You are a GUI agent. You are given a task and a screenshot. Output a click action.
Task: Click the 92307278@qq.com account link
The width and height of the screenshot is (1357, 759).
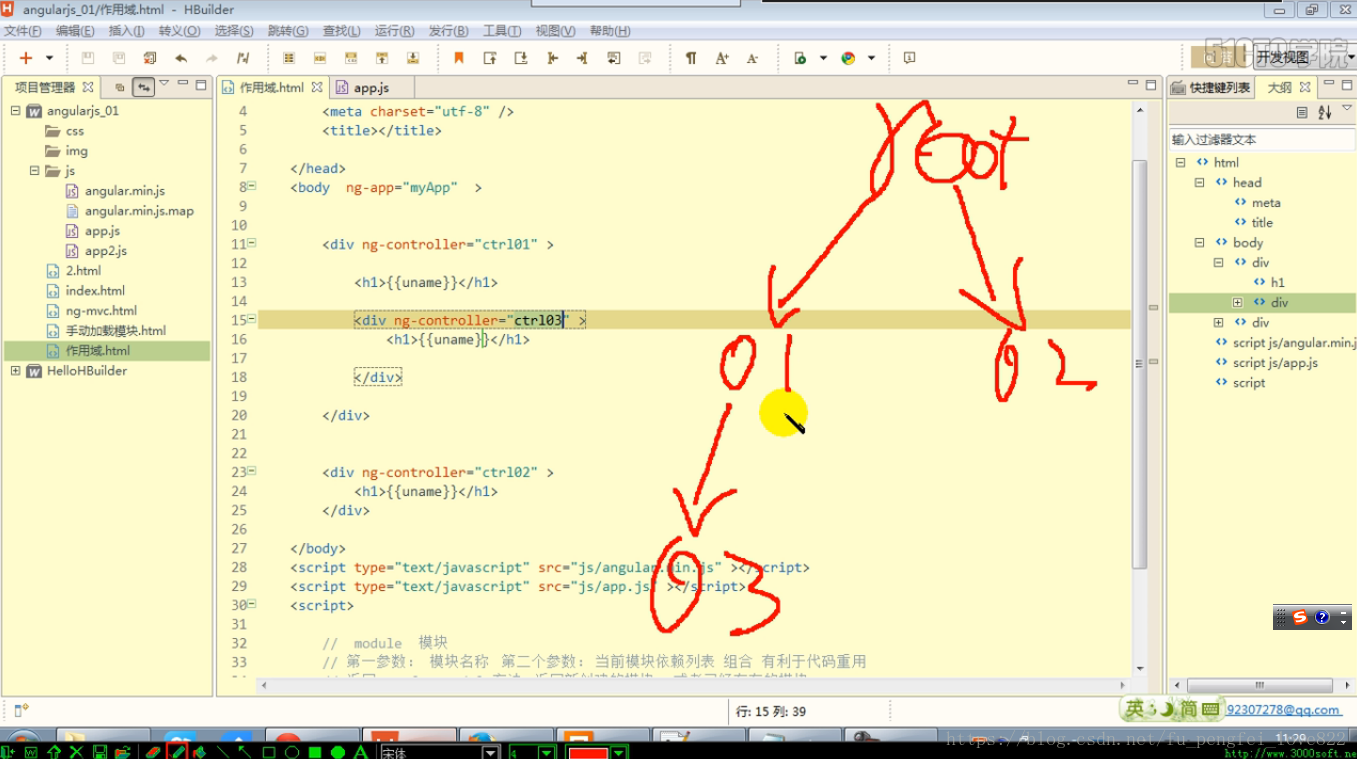pos(1283,710)
